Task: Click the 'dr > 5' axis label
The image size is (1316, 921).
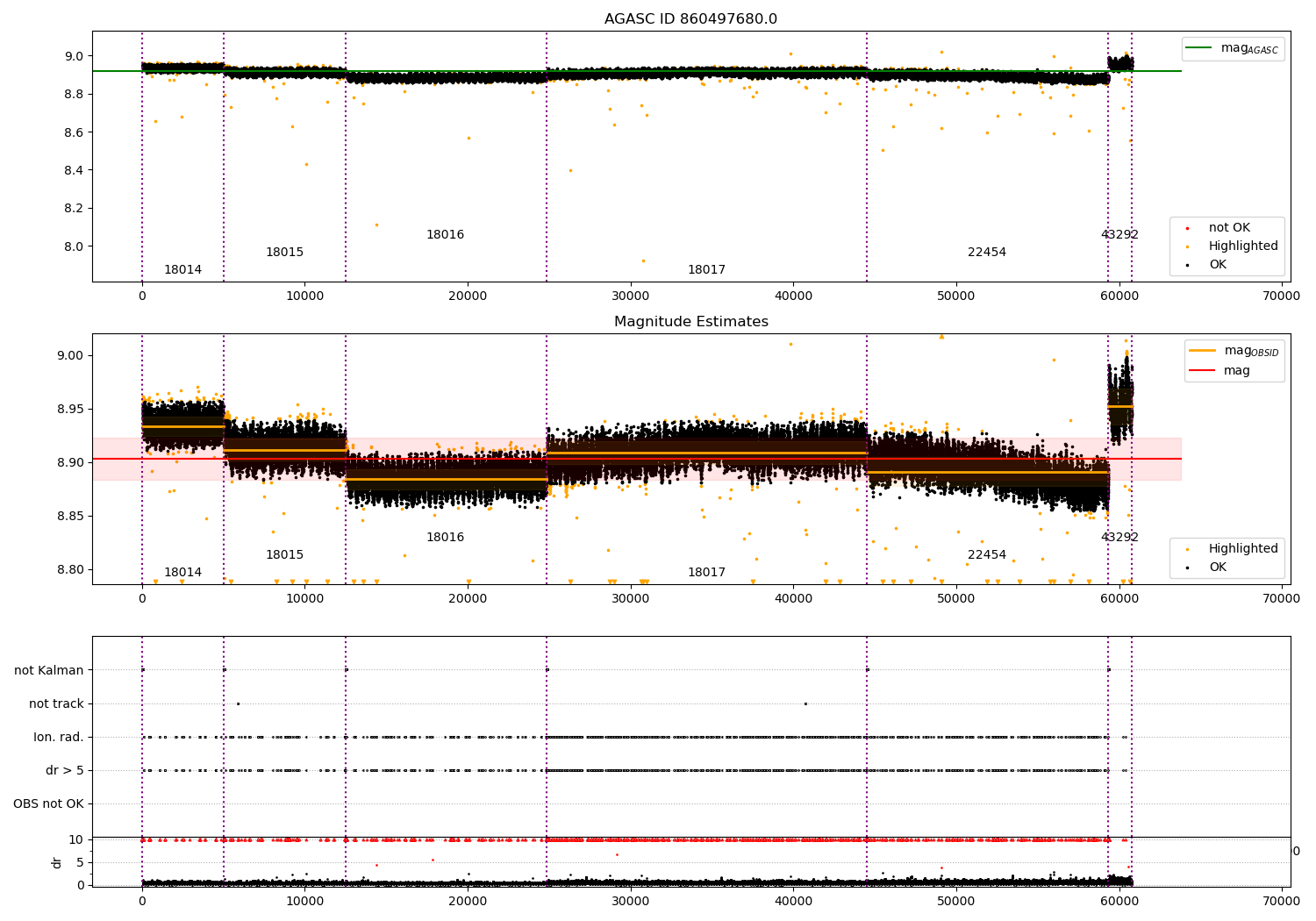Action: point(65,771)
